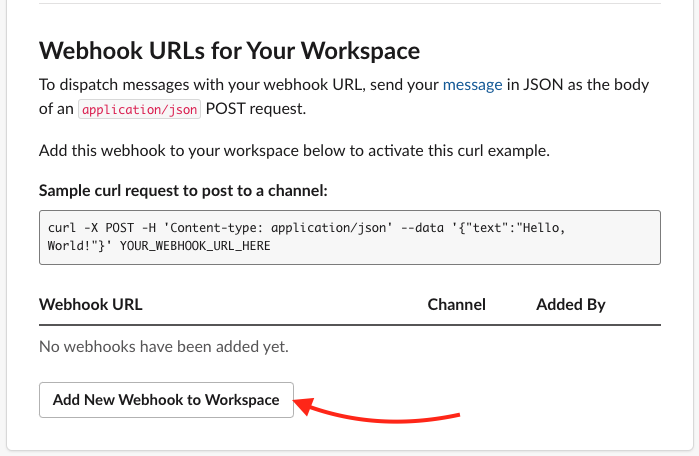Click the No webhooks have been added yet text
The height and width of the screenshot is (456, 699).
coord(164,346)
